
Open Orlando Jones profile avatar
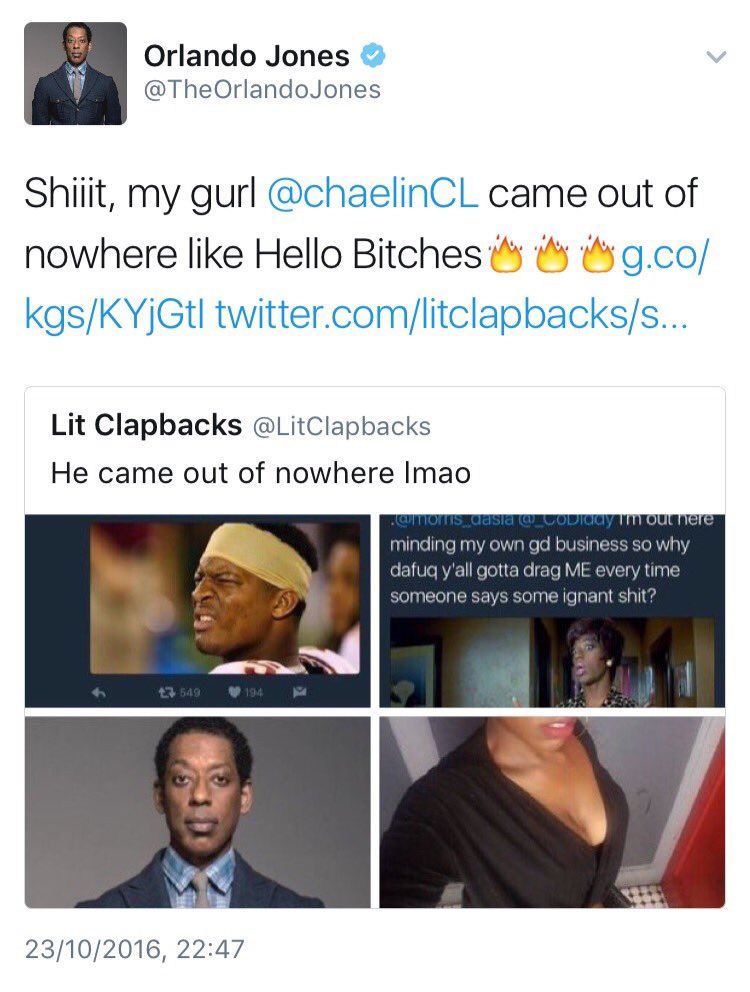[75, 73]
